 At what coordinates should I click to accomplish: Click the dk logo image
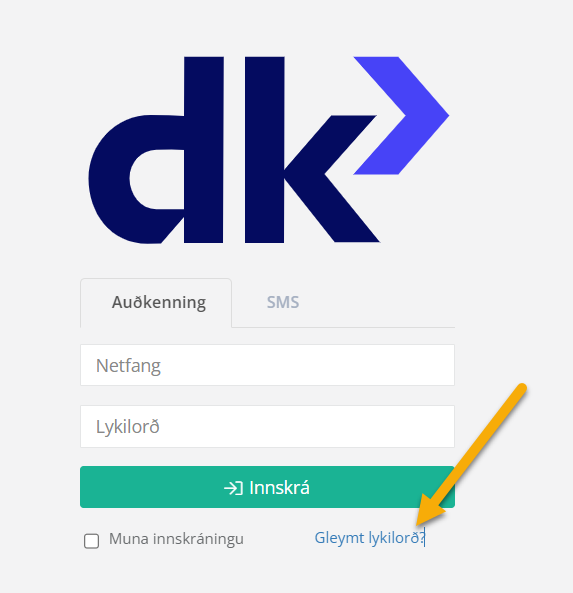click(x=269, y=150)
